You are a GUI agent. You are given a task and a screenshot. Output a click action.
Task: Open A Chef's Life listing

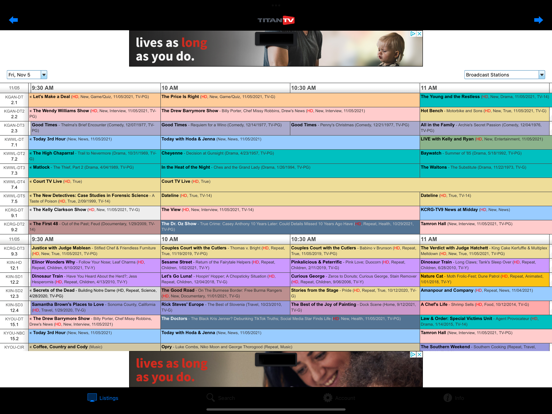pos(484,308)
